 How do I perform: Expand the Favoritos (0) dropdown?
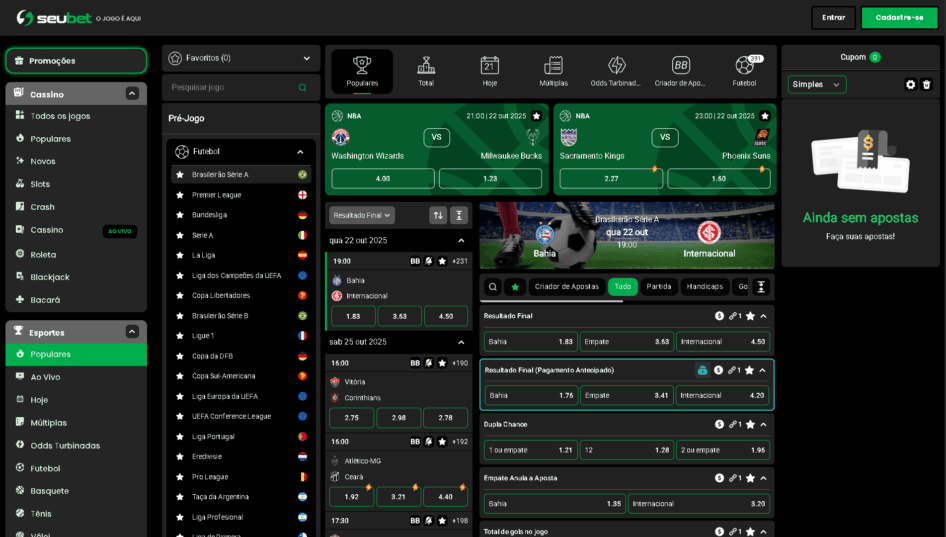point(241,59)
